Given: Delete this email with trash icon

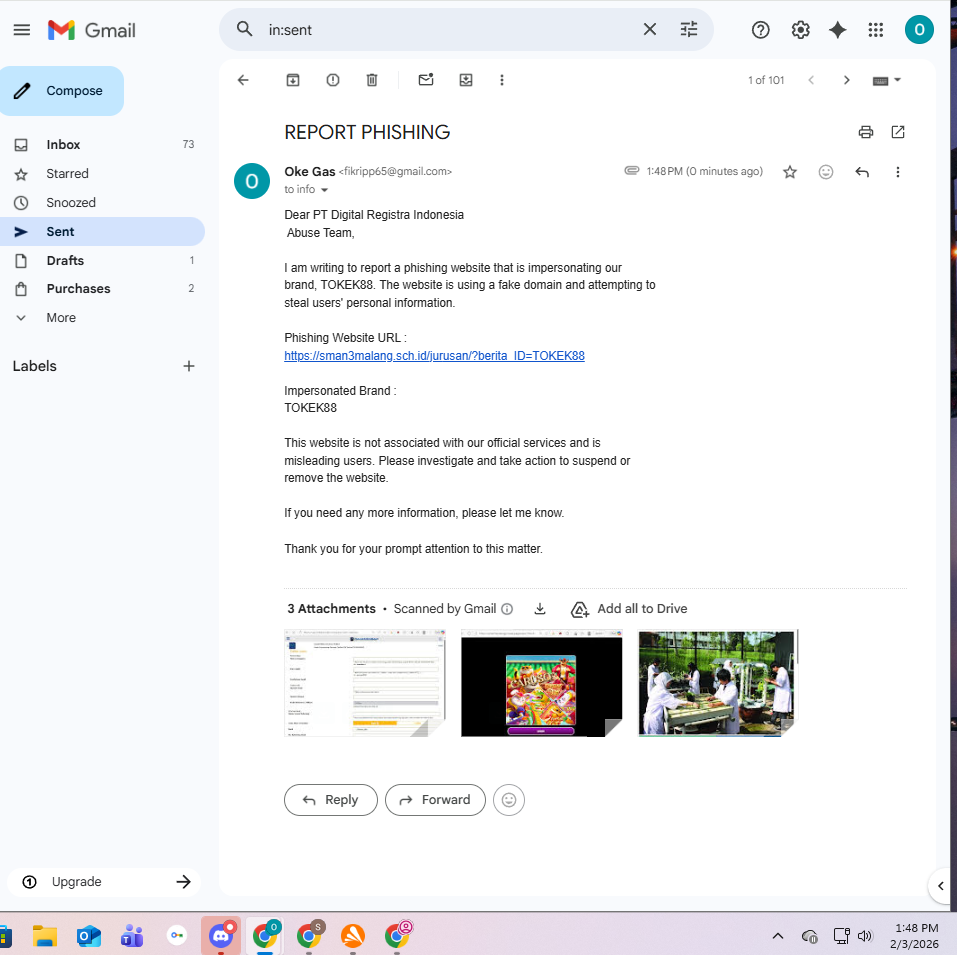Looking at the screenshot, I should (x=372, y=80).
